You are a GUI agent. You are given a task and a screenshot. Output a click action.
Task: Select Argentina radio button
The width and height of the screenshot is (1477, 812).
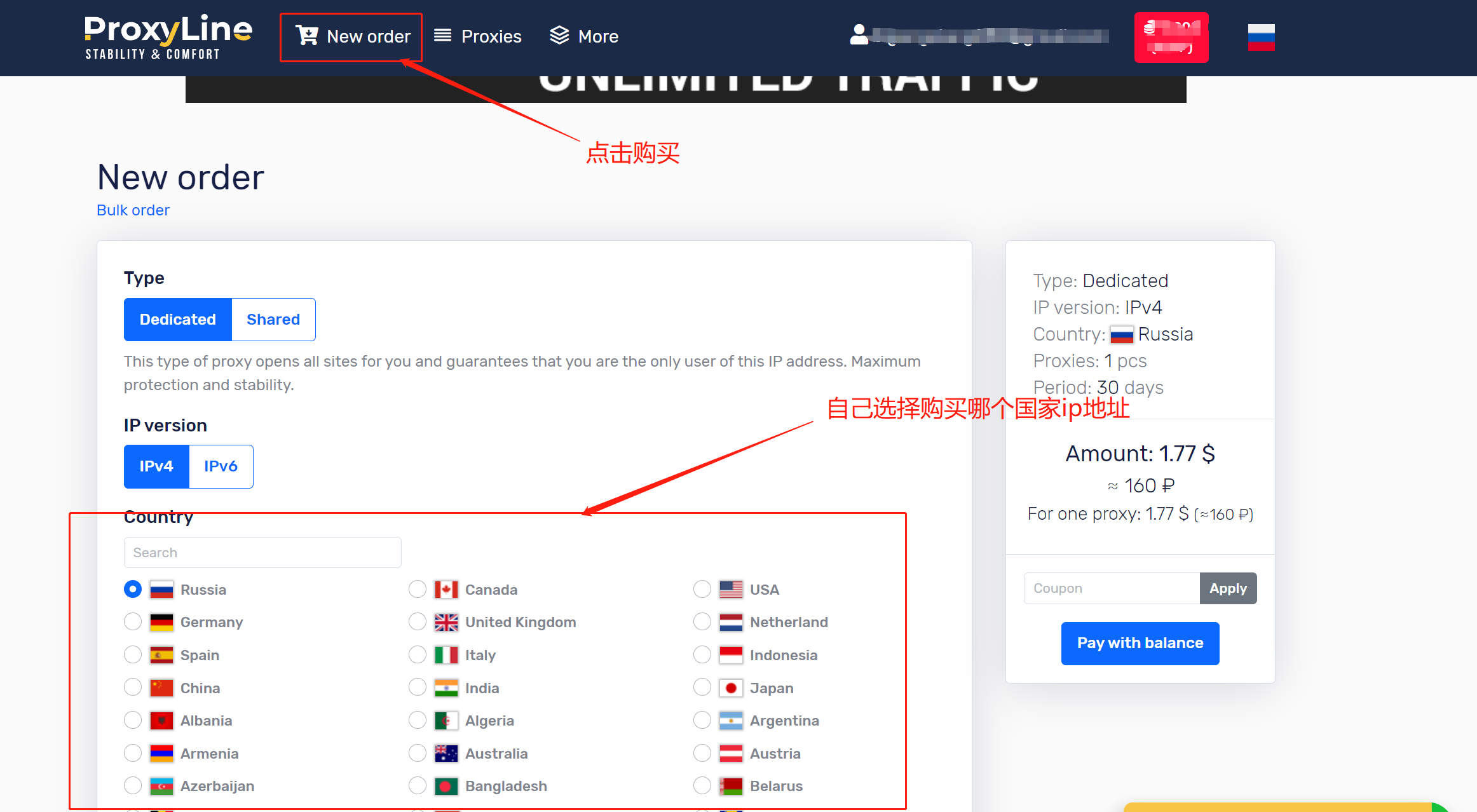(x=702, y=720)
